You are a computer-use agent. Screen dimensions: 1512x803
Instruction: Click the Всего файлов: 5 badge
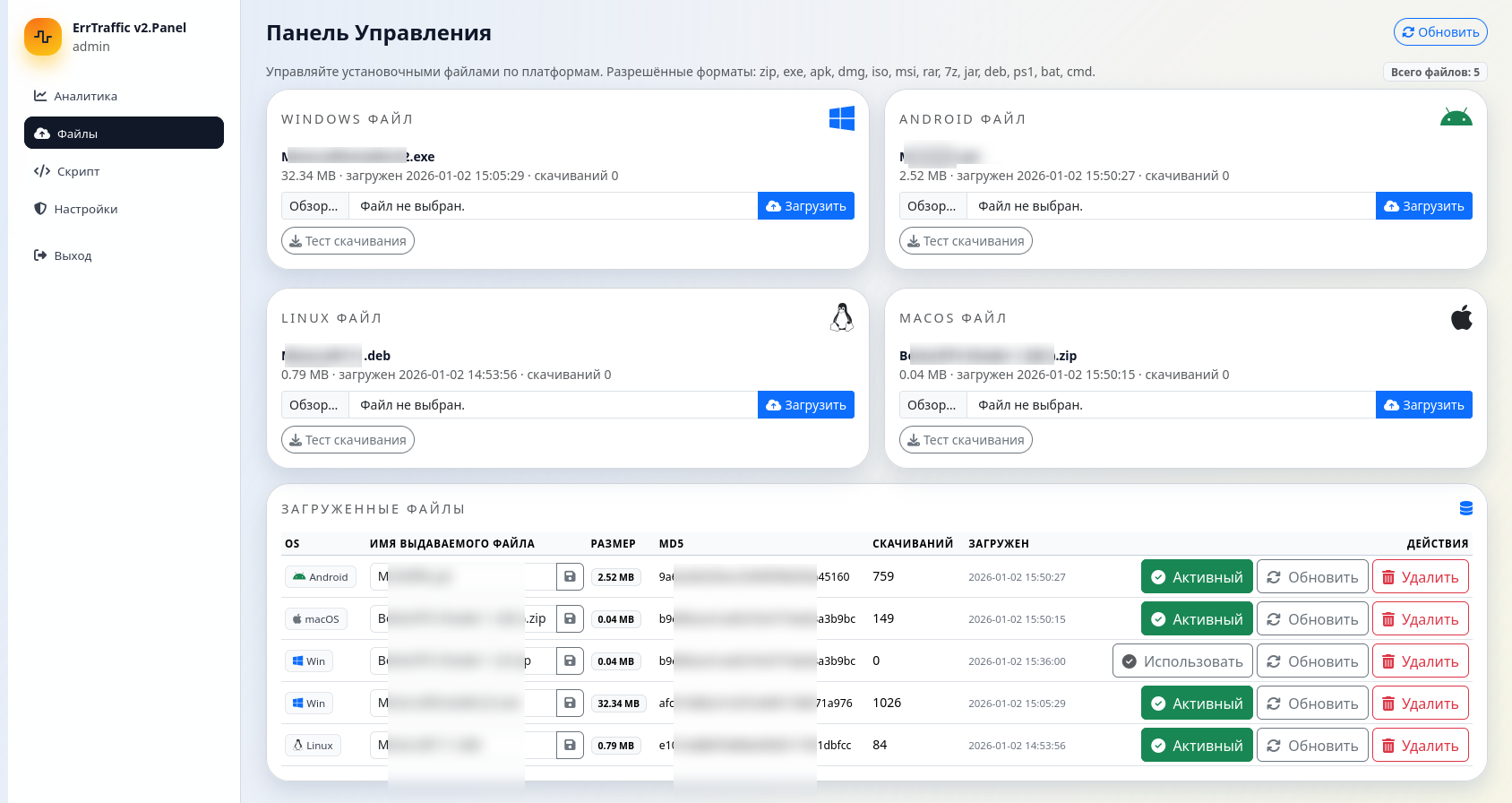click(x=1435, y=72)
